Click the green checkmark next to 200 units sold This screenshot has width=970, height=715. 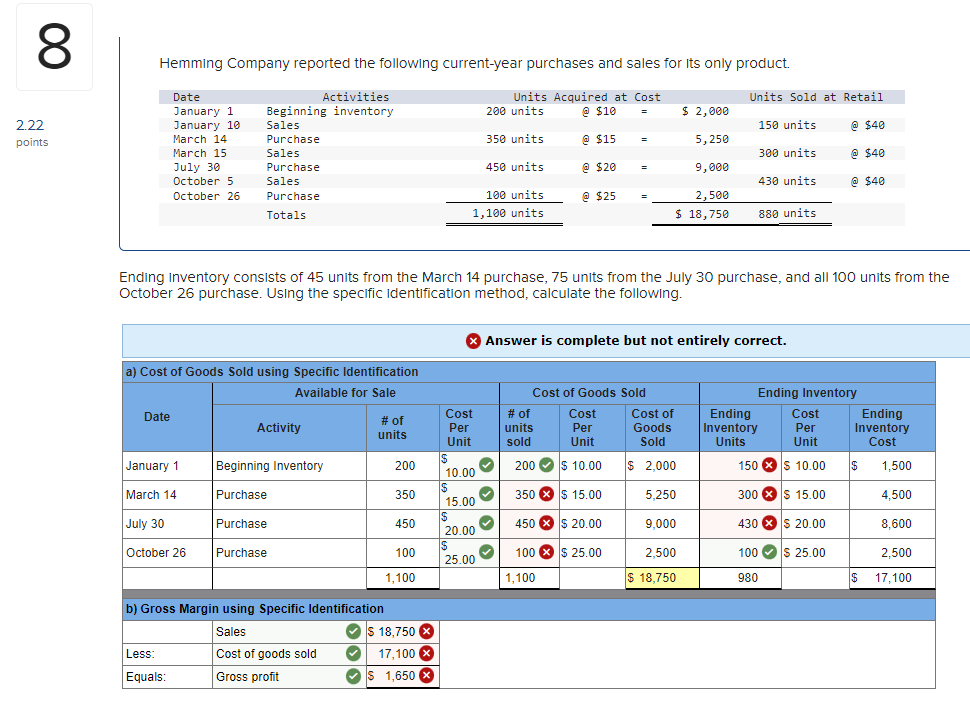click(x=546, y=464)
